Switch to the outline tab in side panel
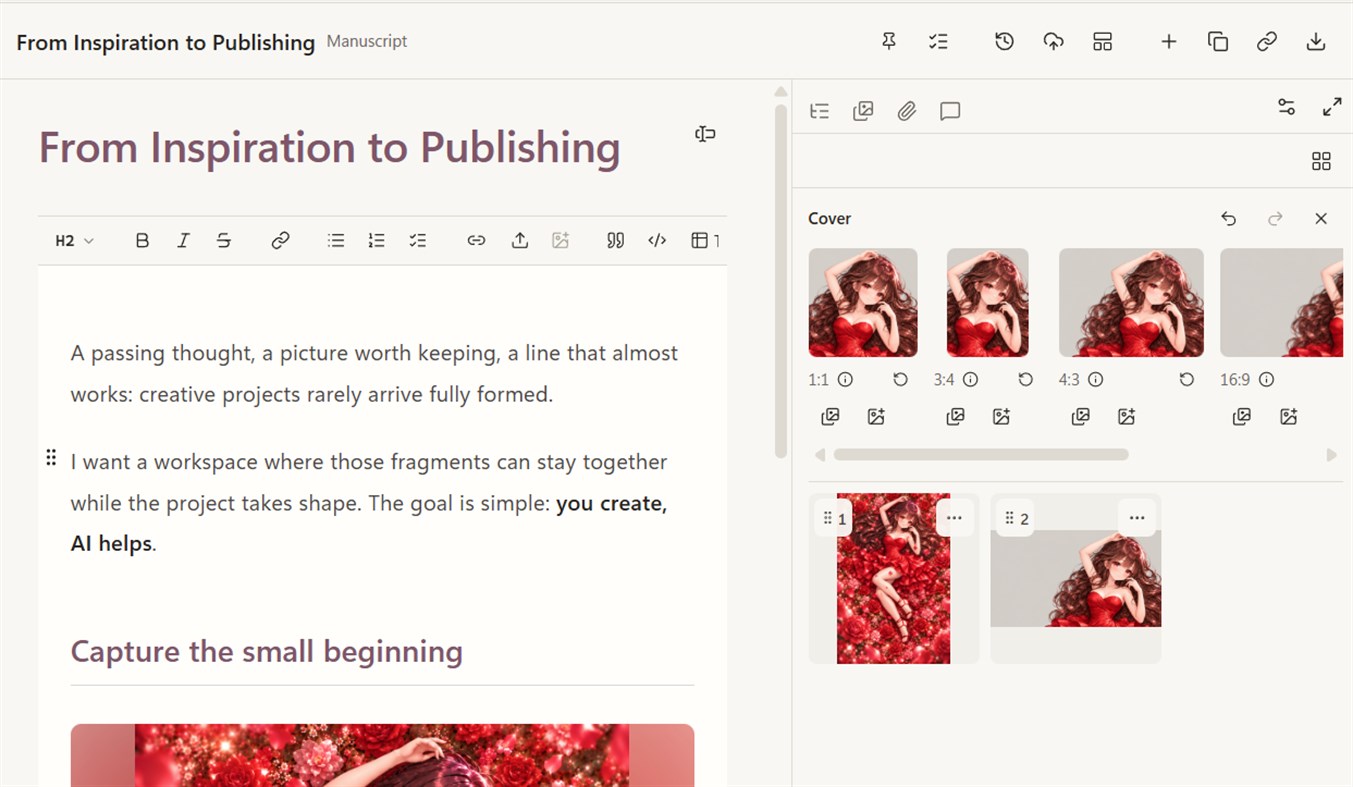 tap(820, 111)
